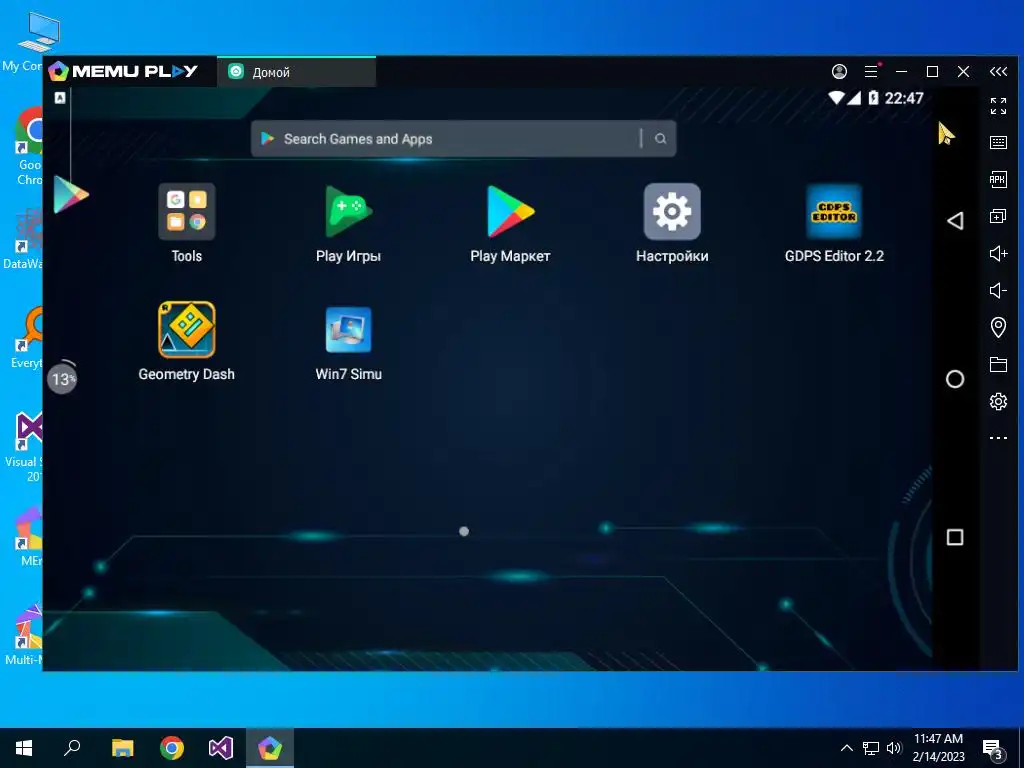Decrease emulator volume
Viewport: 1024px width, 768px height.
click(998, 291)
